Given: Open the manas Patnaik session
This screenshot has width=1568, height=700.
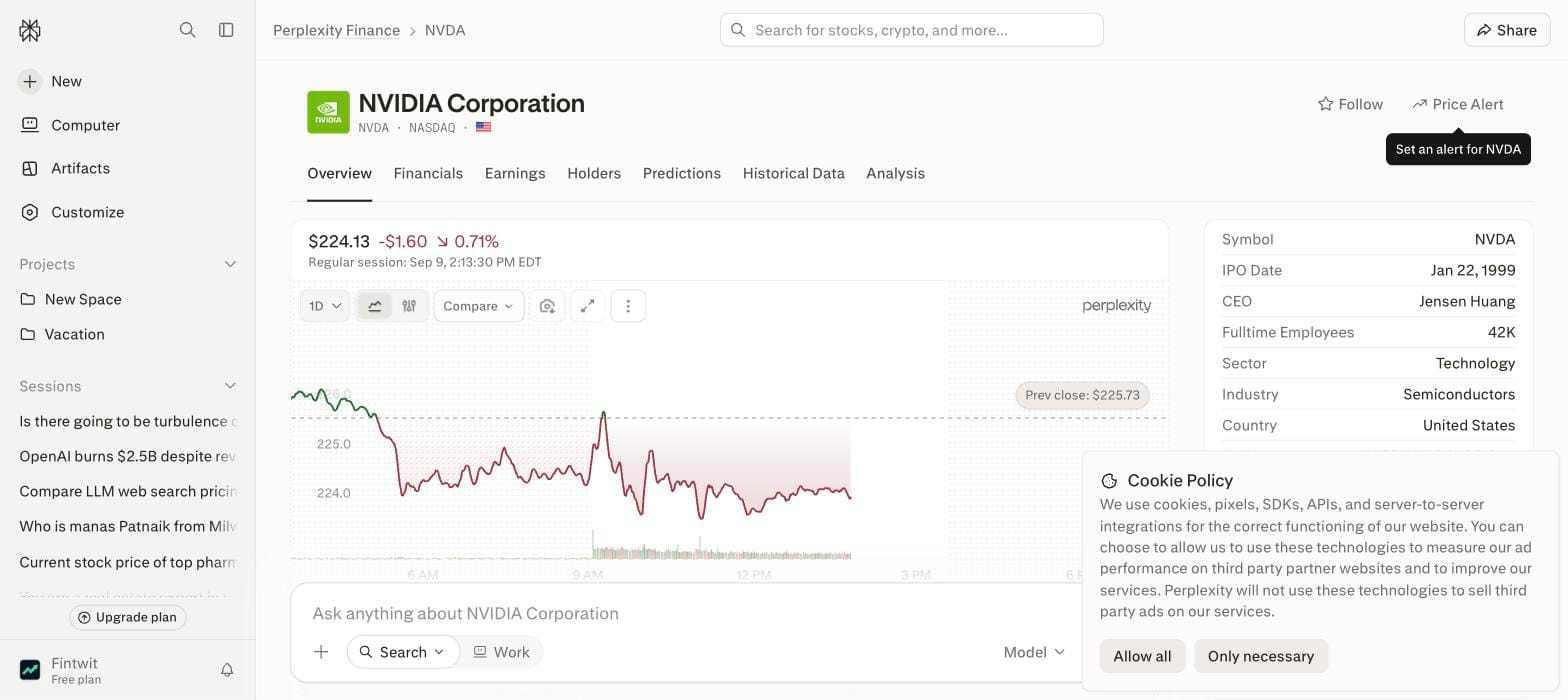Looking at the screenshot, I should click(x=127, y=526).
